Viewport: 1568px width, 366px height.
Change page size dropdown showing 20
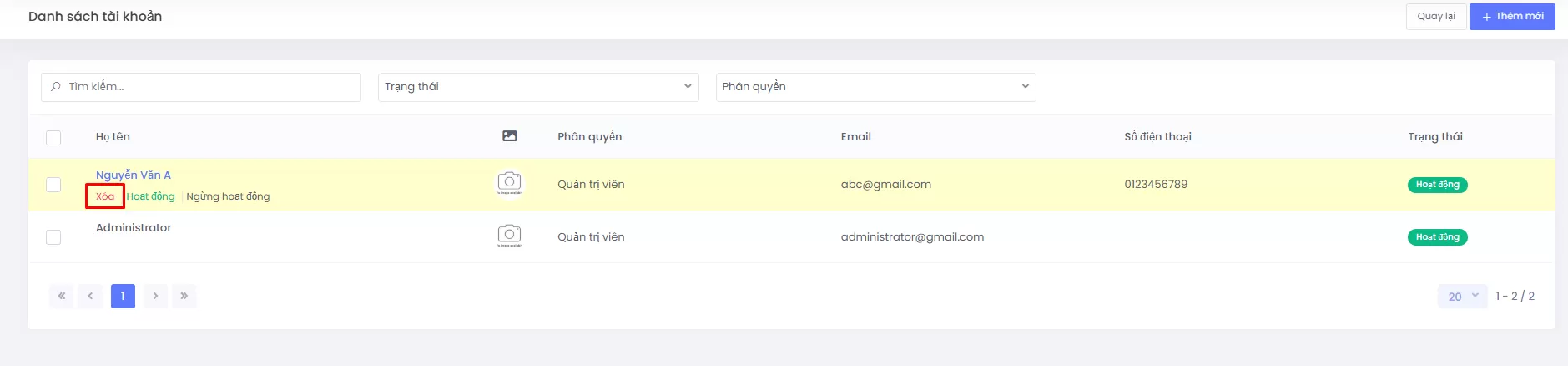pyautogui.click(x=1462, y=297)
